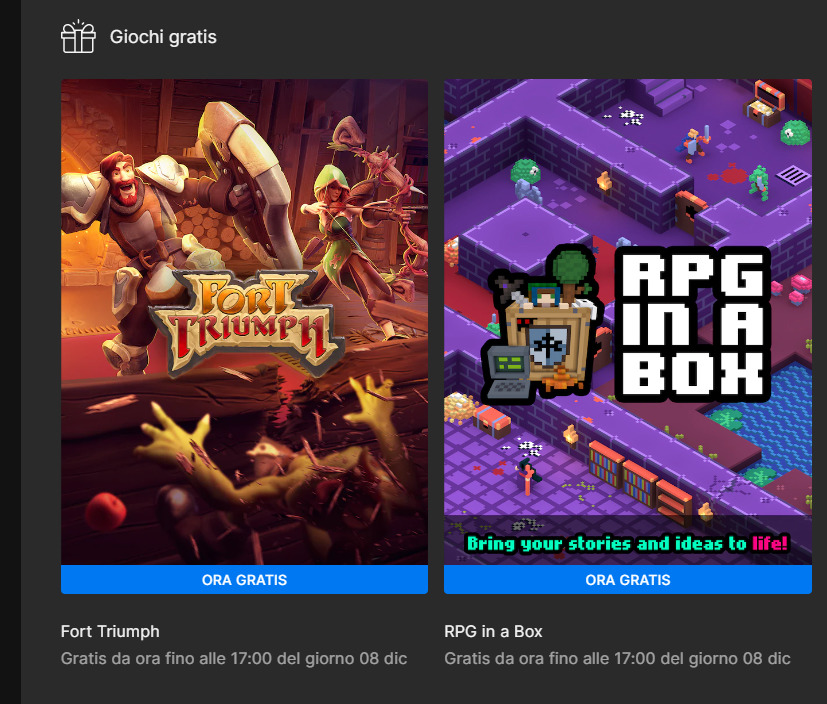Open the RPG in a Box cover art
827x704 pixels.
pos(628,322)
